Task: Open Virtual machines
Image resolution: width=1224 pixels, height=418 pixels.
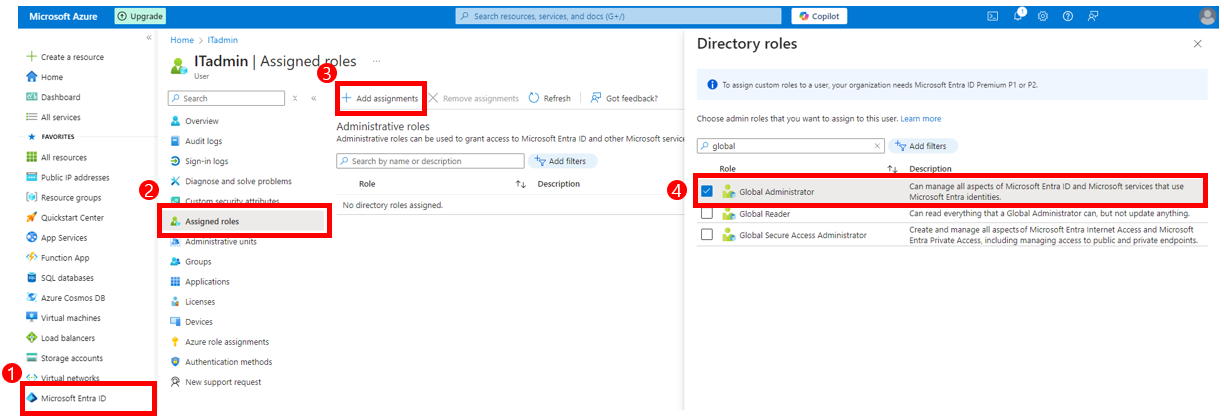Action: tap(71, 317)
